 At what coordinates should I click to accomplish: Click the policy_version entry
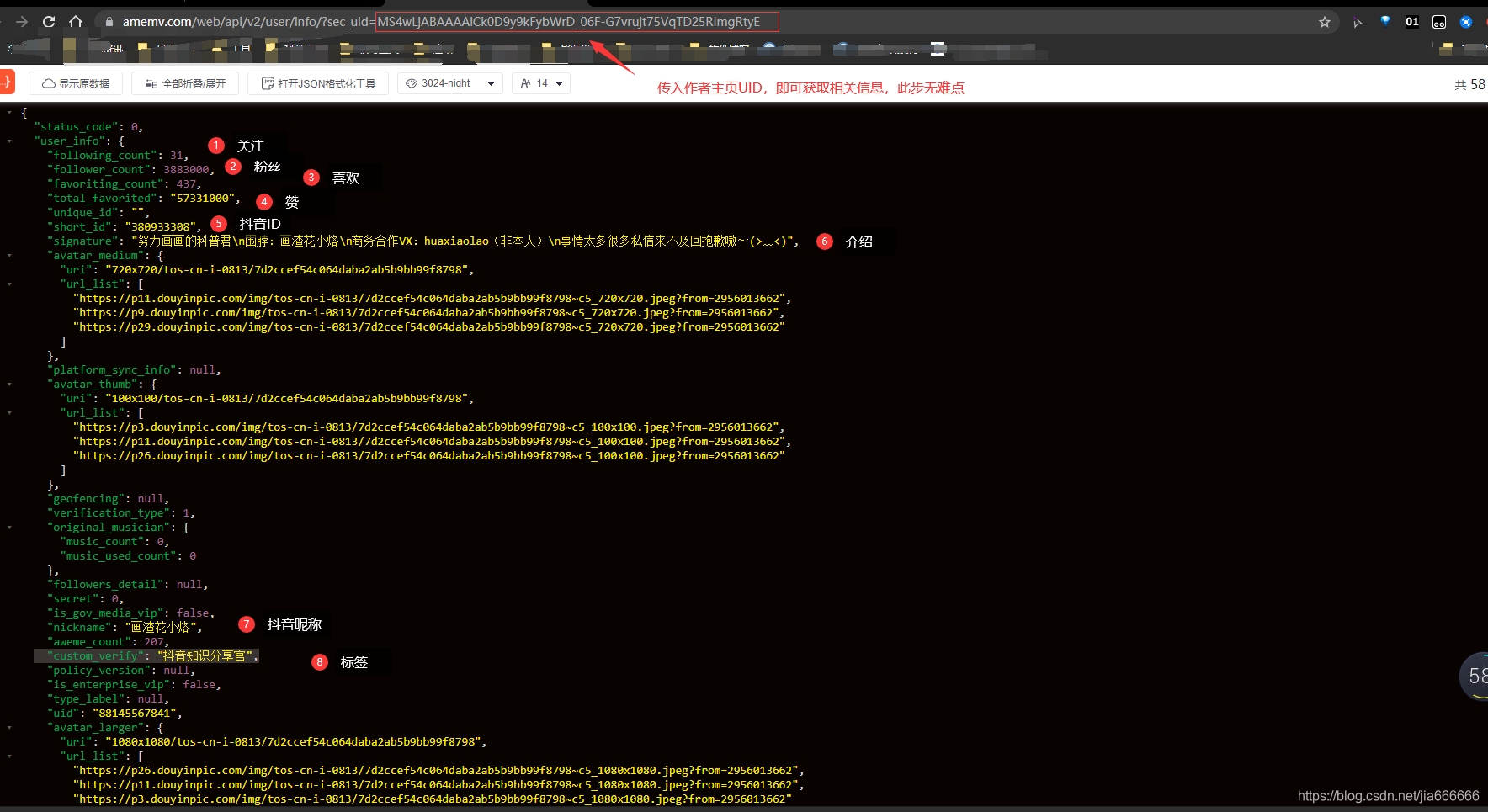pyautogui.click(x=120, y=671)
